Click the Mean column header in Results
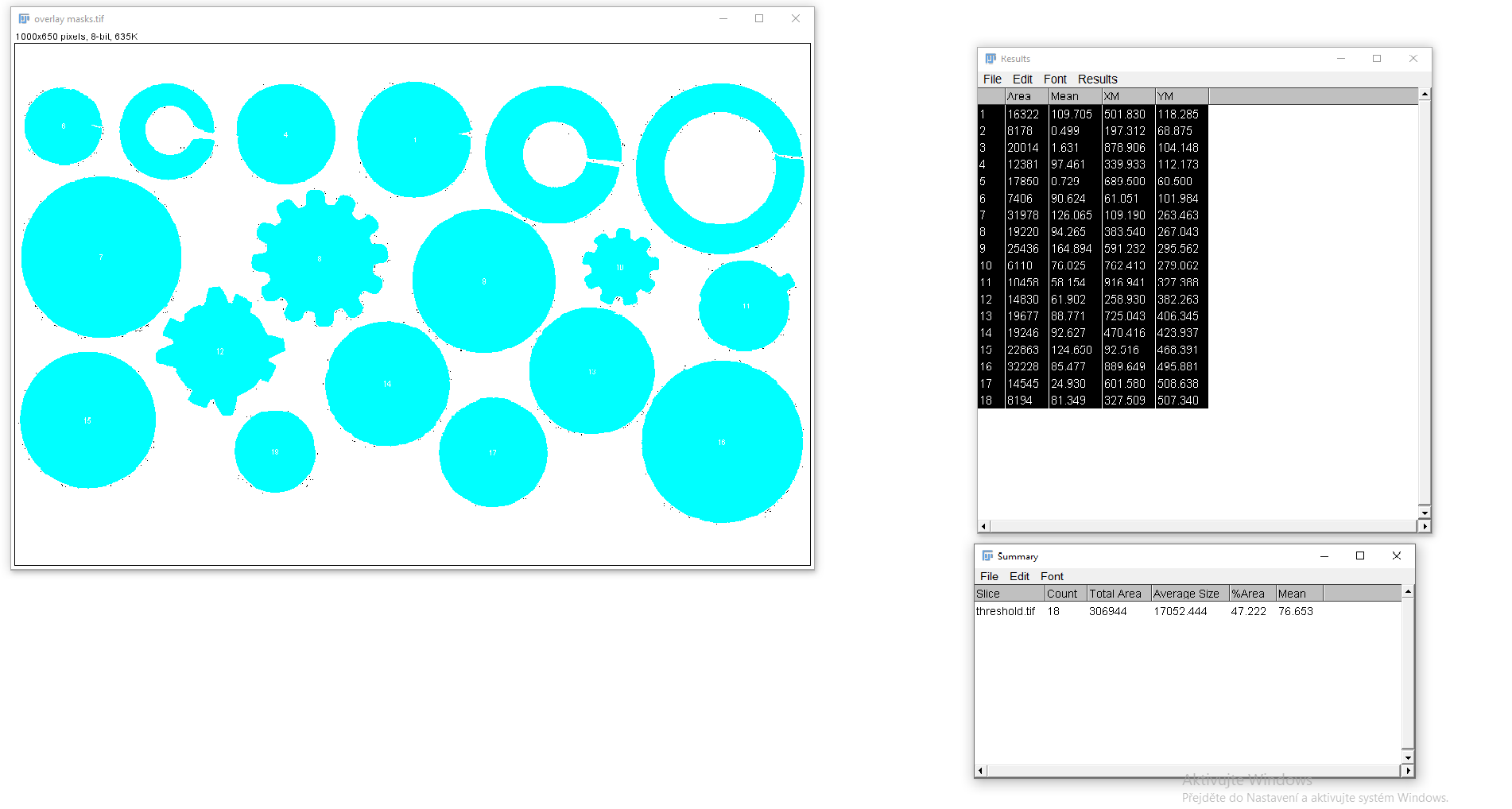 coord(1074,97)
